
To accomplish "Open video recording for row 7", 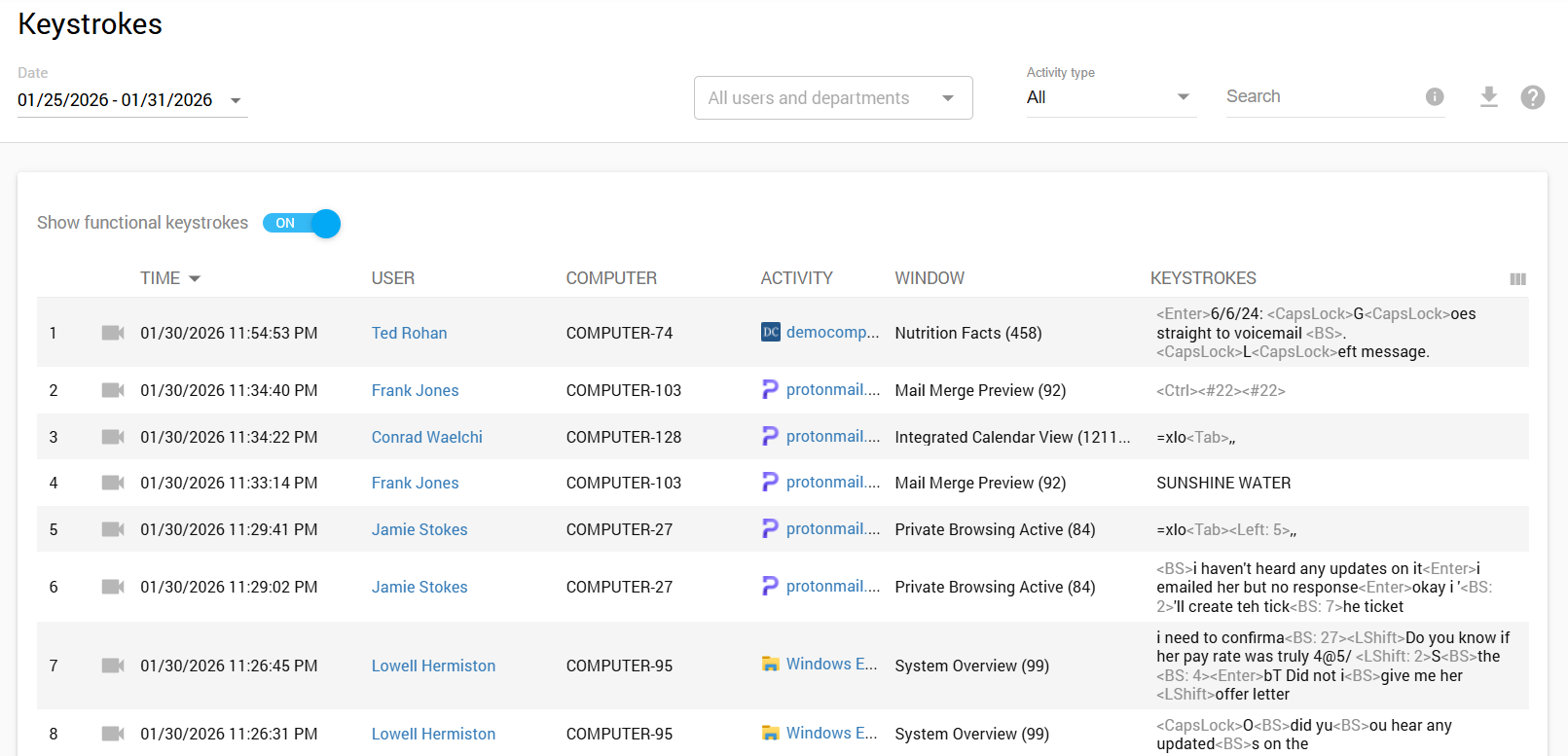I will [x=113, y=666].
